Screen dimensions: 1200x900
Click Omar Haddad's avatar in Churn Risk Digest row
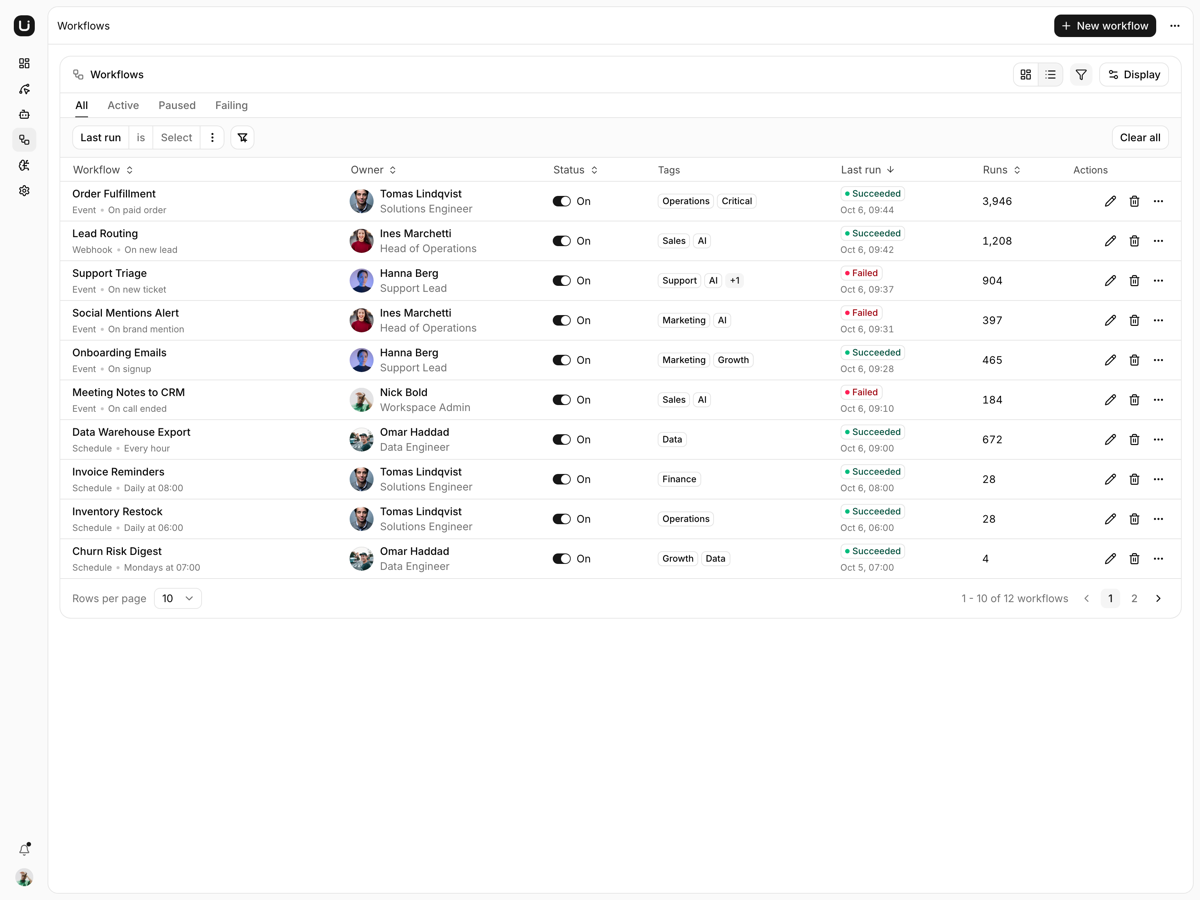[x=361, y=559]
